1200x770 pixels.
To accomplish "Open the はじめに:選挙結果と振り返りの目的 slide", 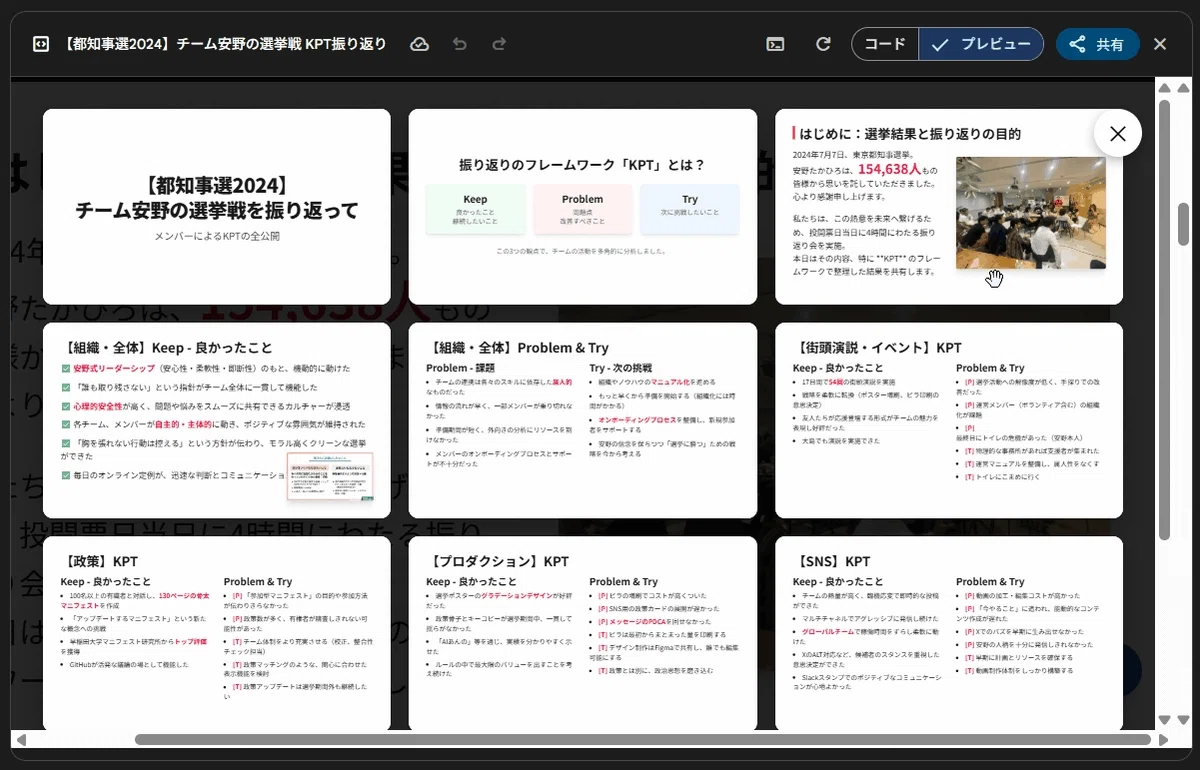I will tap(949, 207).
